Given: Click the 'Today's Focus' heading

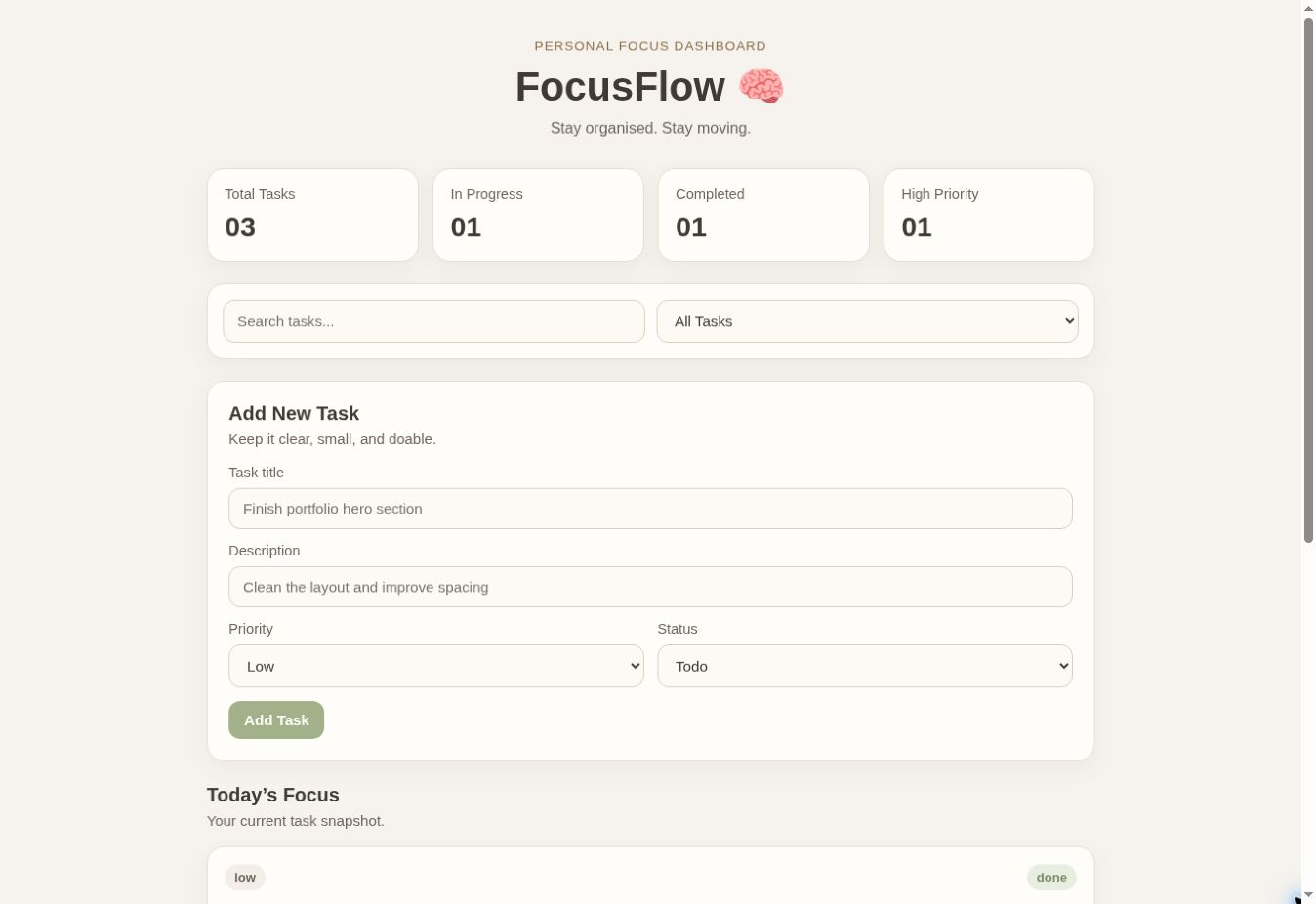Looking at the screenshot, I should click(x=273, y=795).
